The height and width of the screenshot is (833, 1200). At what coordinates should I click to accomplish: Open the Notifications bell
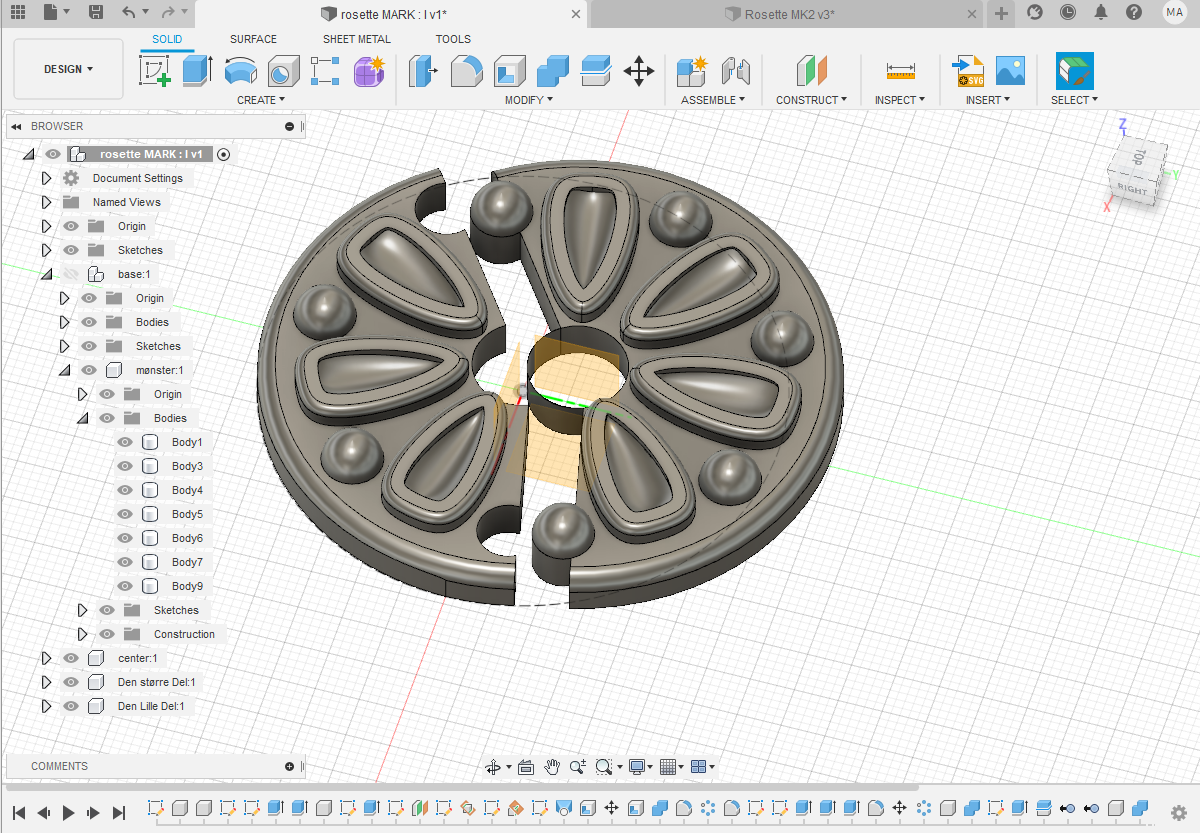point(1101,12)
